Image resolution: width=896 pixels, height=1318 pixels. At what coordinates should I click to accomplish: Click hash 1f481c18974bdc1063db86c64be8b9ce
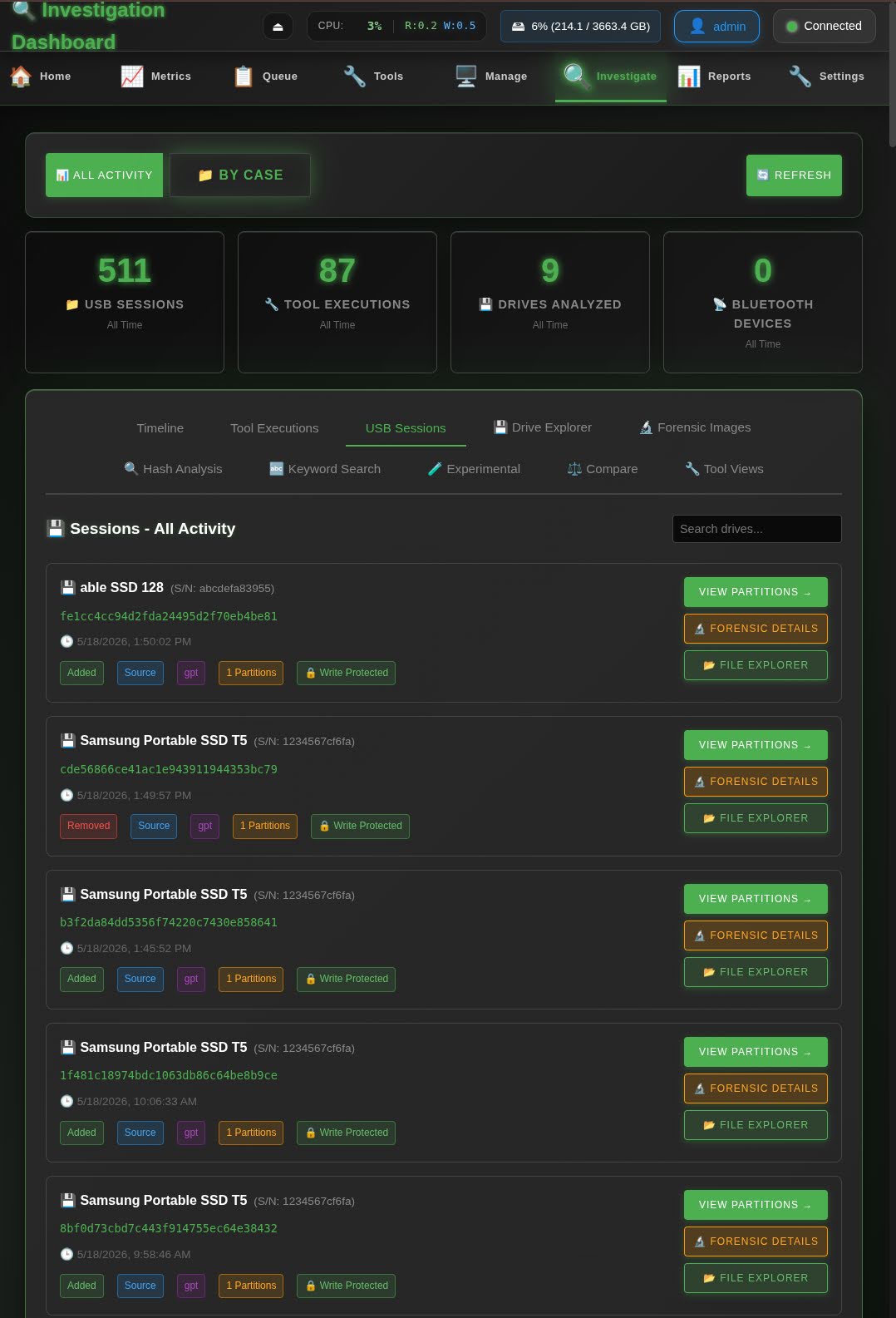(x=169, y=1076)
